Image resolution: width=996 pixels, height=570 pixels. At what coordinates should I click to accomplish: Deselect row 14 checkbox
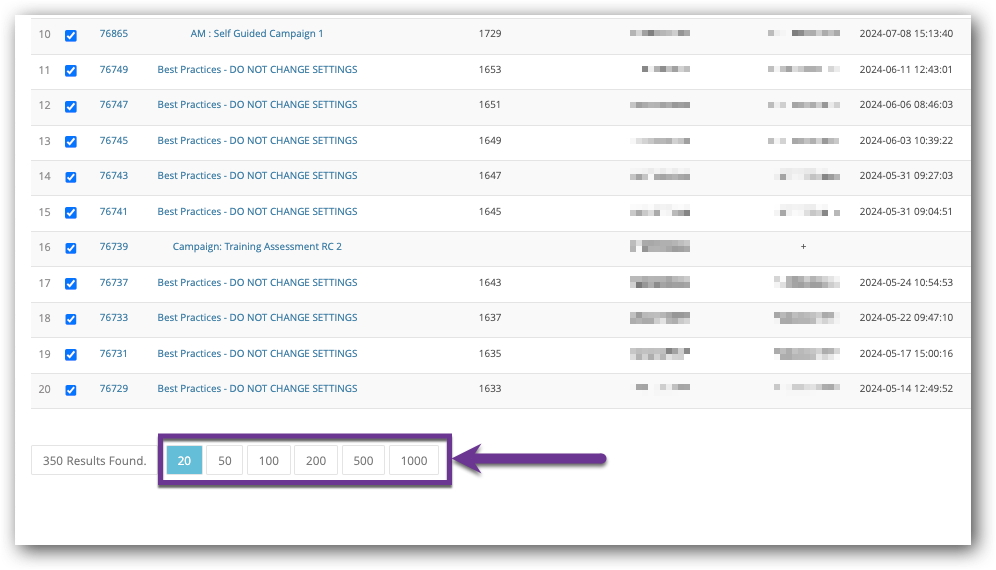71,177
